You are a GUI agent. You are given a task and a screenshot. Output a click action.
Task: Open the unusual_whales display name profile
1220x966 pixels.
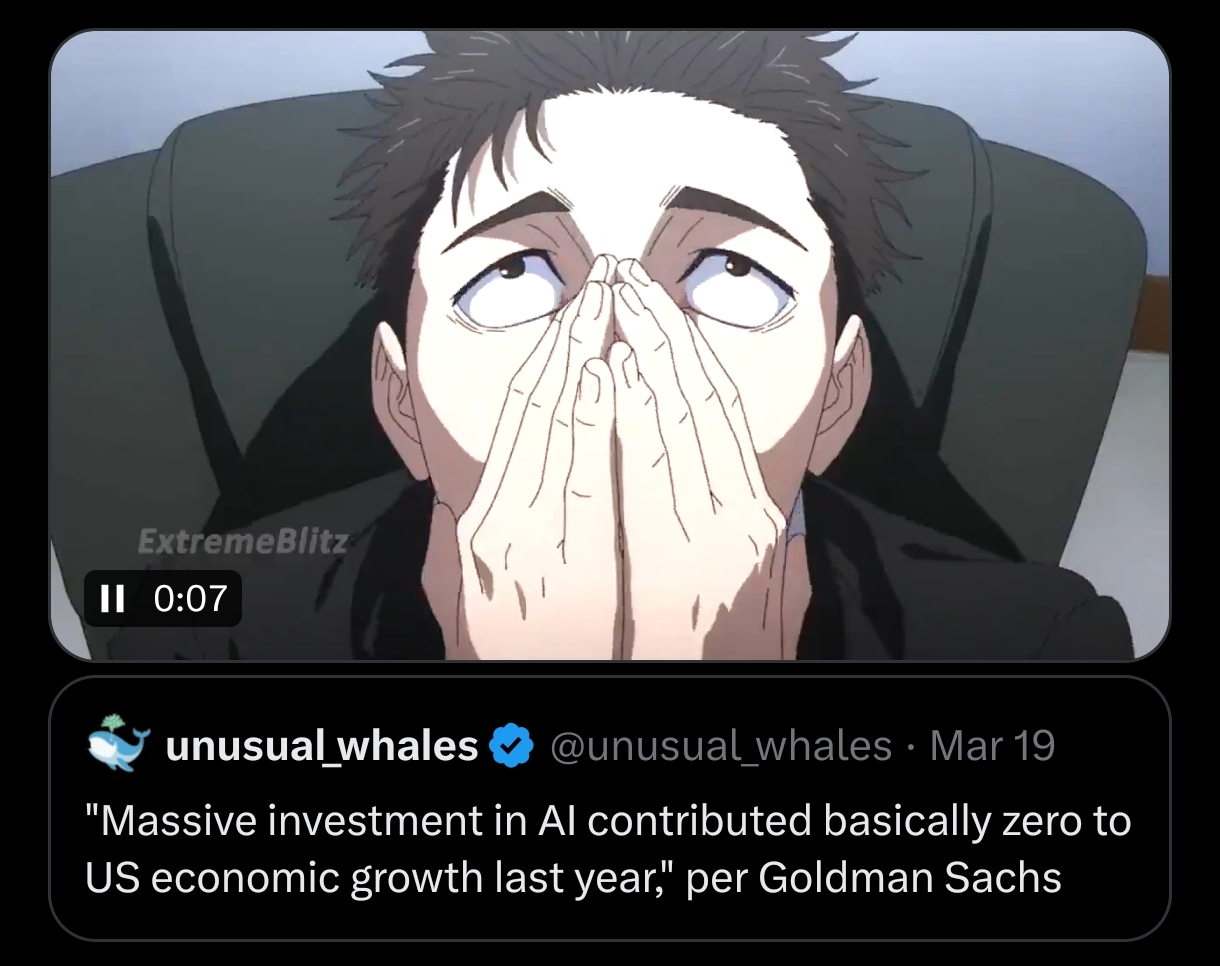coord(322,746)
